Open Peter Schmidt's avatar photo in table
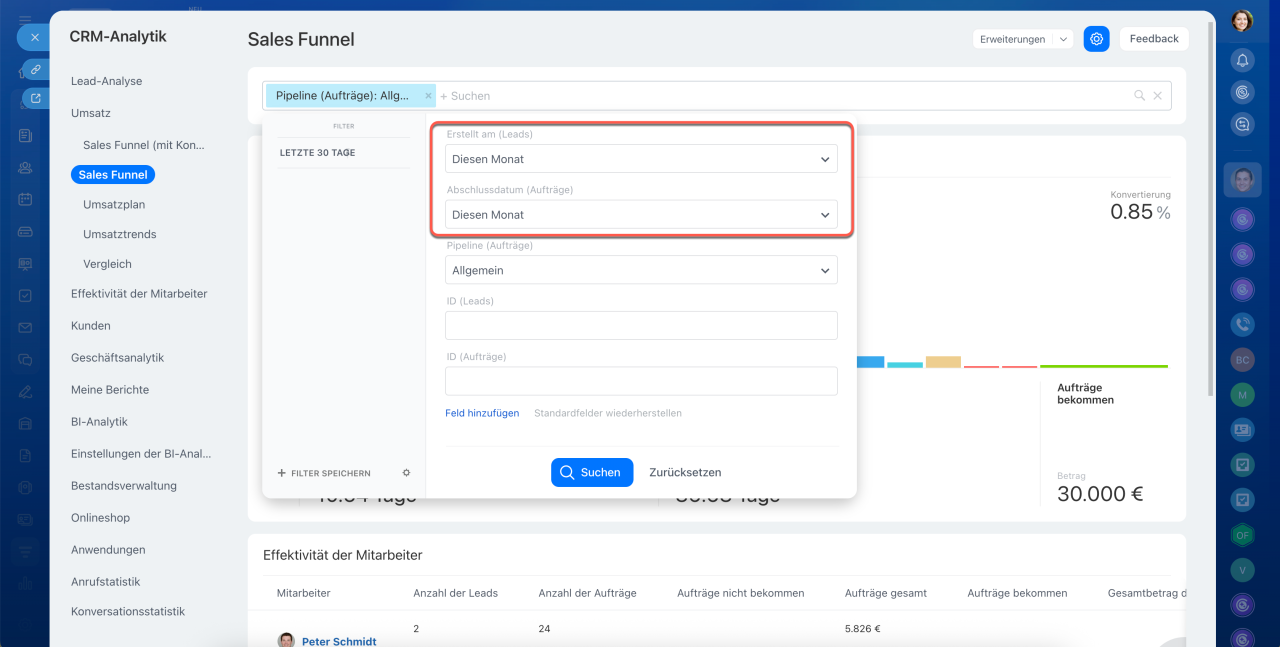Screen dimensions: 1280x647 287,641
